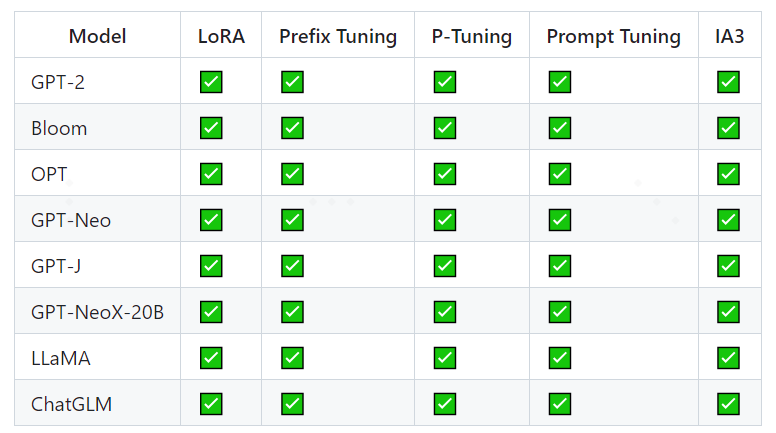Click GPT-2's Prompt Tuning checkmark
776x433 pixels.
click(x=560, y=82)
